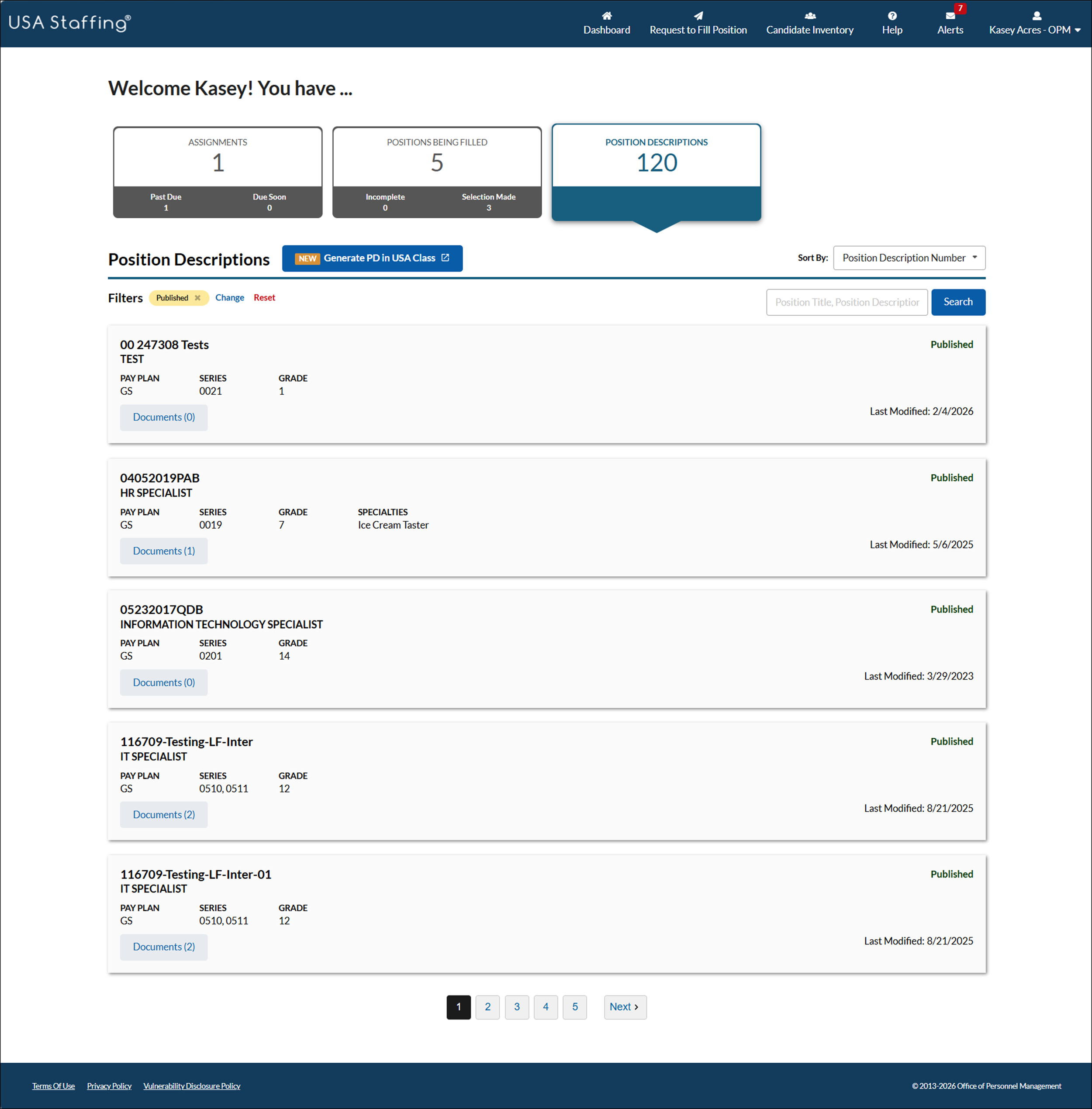This screenshot has width=1092, height=1109.
Task: Open Privacy Policy link
Action: click(109, 1086)
